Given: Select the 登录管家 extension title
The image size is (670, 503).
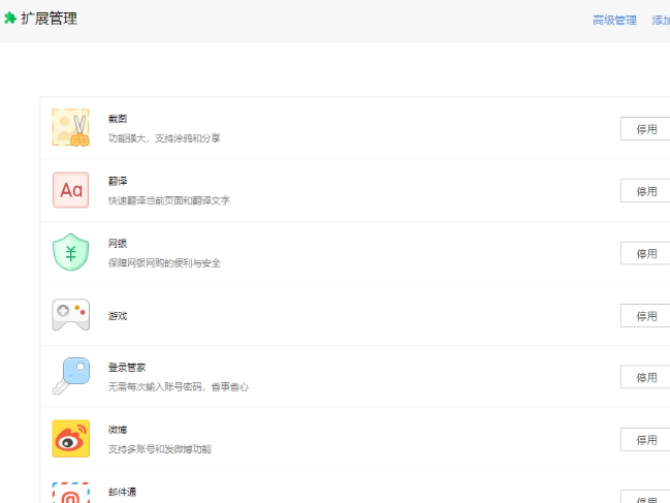Looking at the screenshot, I should (127, 367).
